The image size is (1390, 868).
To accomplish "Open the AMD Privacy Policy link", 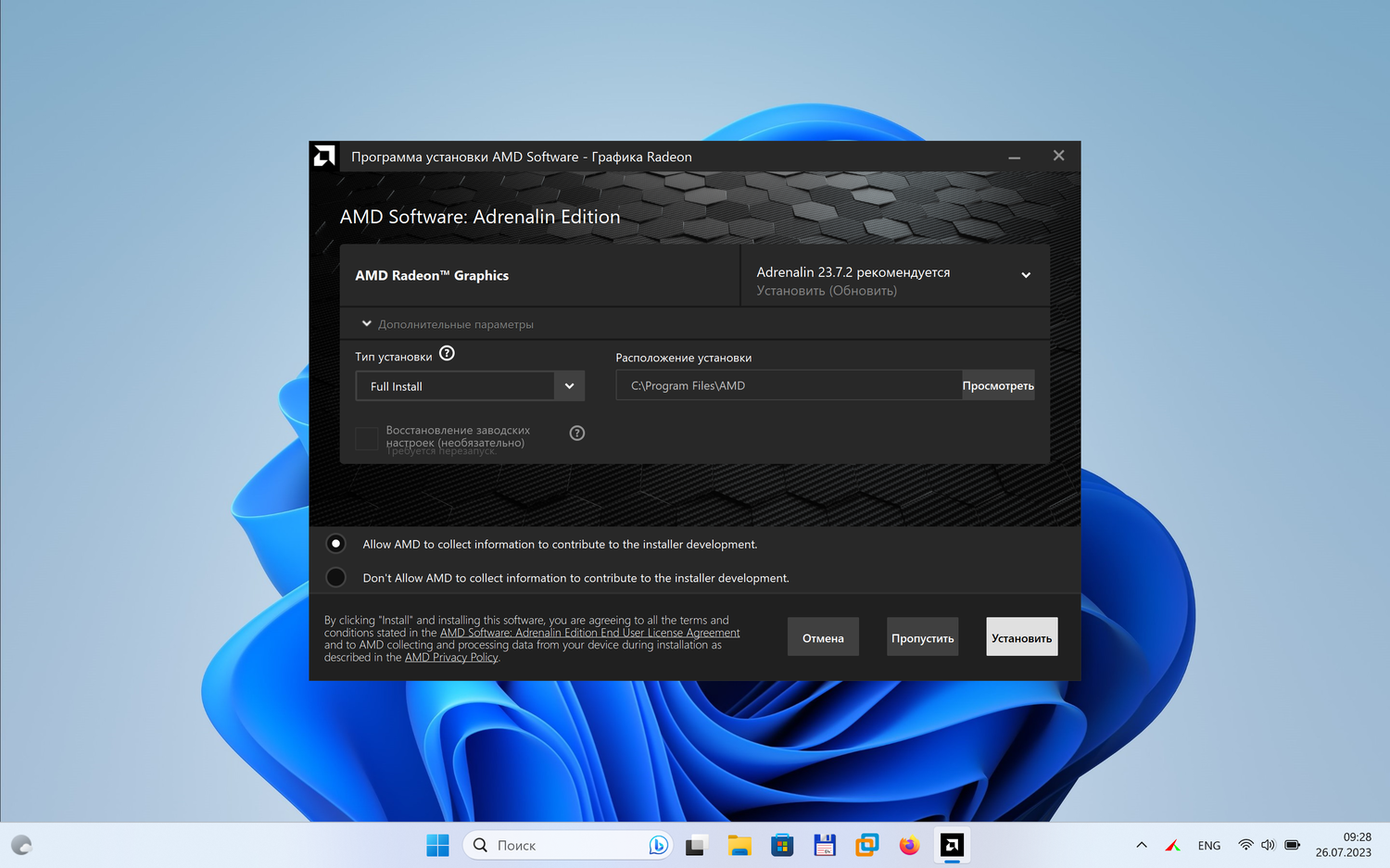I will click(x=451, y=657).
